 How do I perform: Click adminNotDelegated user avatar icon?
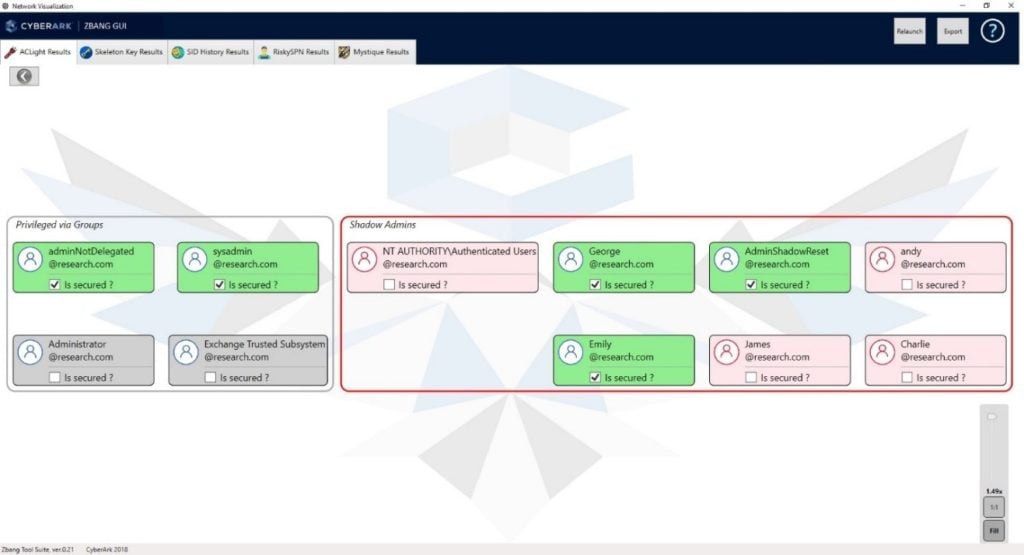[30, 259]
